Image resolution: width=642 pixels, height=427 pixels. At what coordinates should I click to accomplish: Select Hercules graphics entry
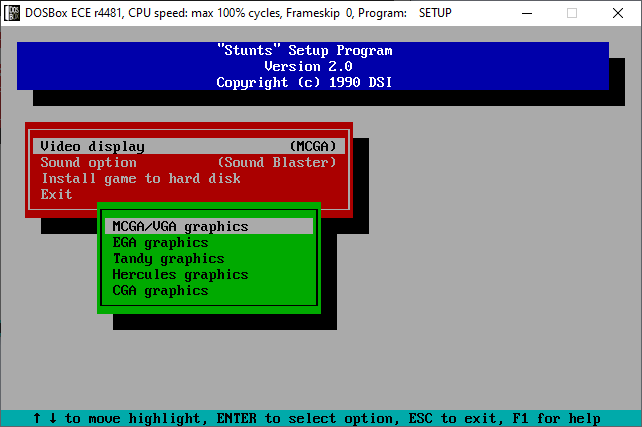[x=209, y=274]
